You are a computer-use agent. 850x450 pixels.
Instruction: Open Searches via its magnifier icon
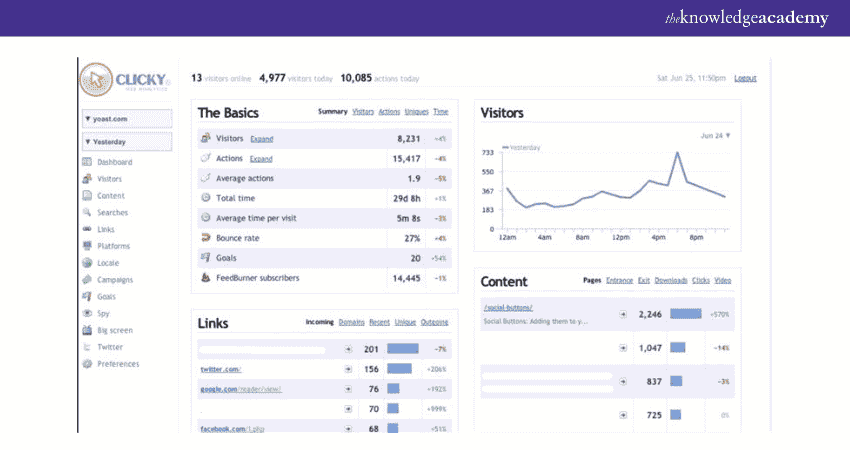[88, 212]
